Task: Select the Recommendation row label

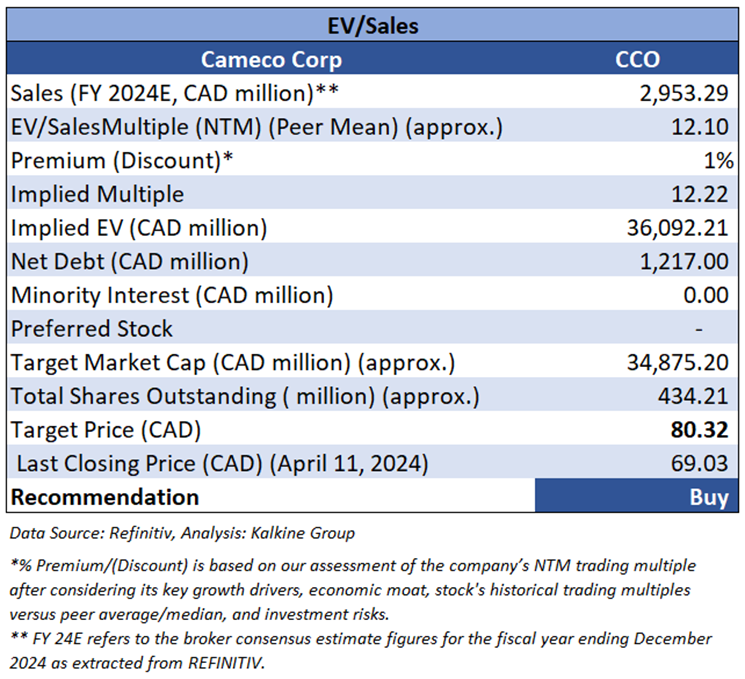Action: pyautogui.click(x=105, y=497)
